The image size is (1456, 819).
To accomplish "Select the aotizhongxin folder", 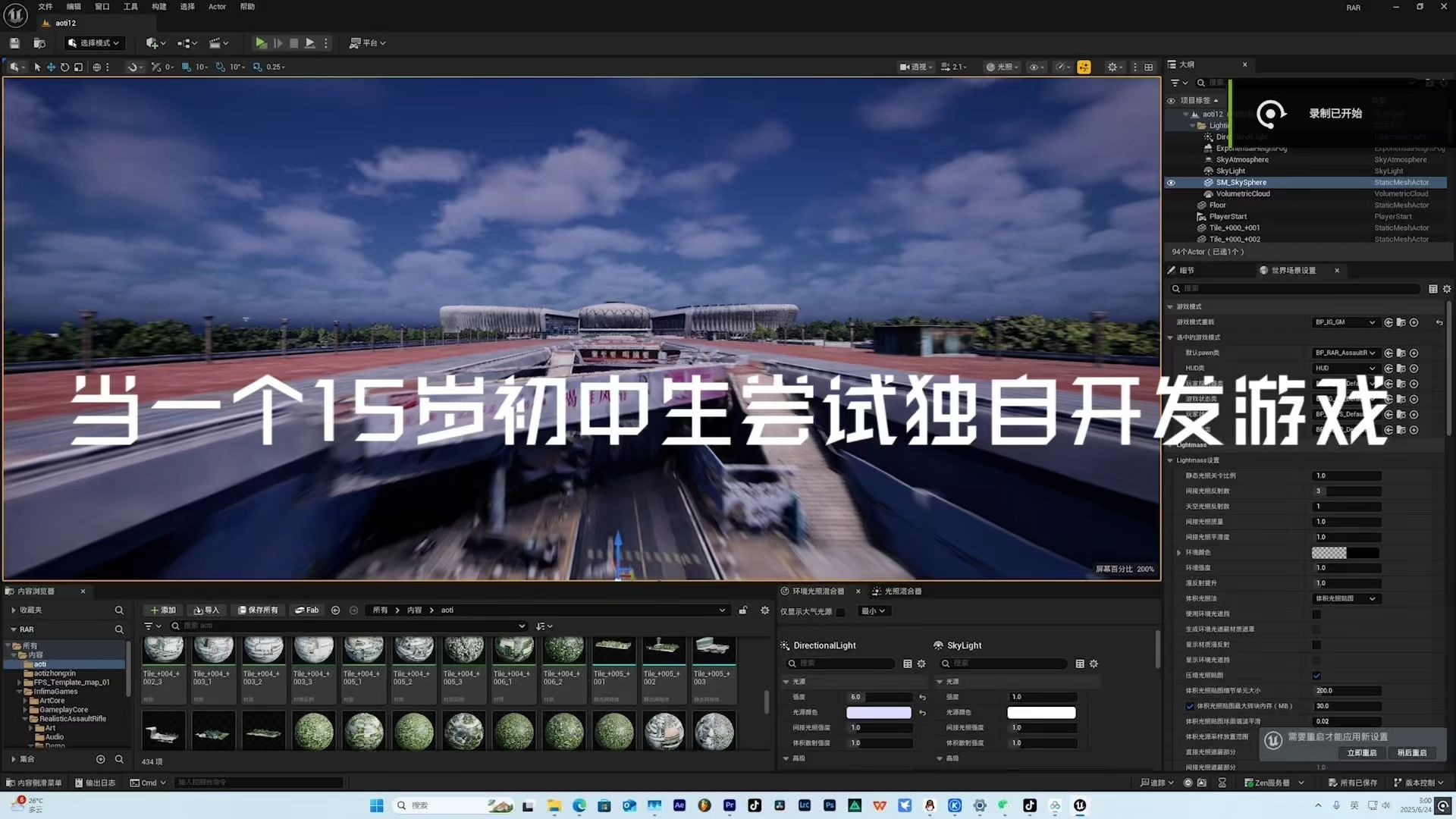I will (x=54, y=673).
